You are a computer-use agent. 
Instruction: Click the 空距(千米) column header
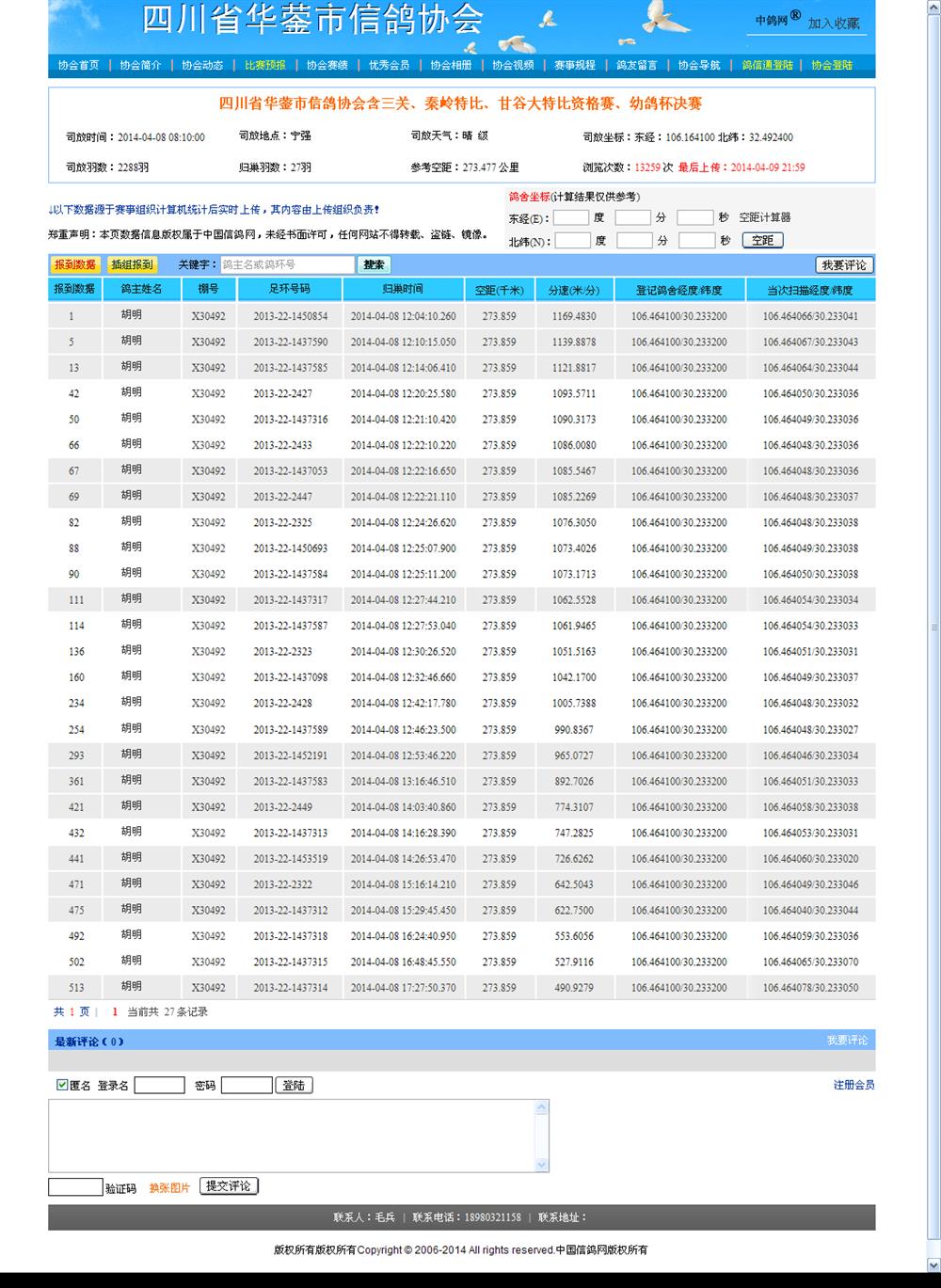pos(499,290)
